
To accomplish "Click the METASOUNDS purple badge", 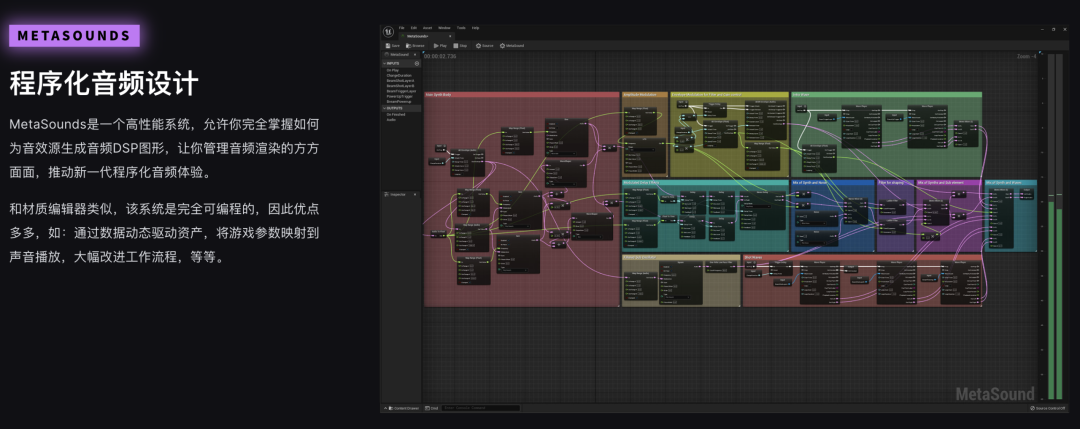I will click(74, 36).
